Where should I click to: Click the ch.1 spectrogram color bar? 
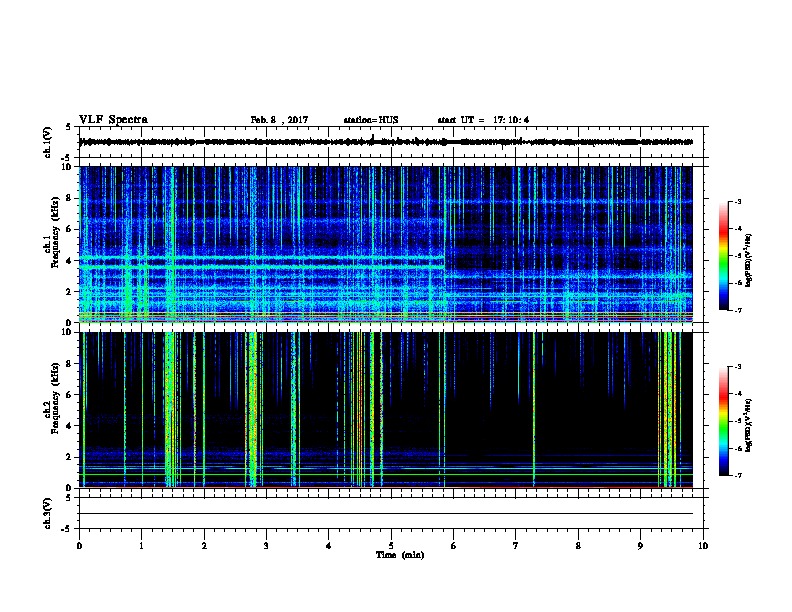click(x=723, y=256)
